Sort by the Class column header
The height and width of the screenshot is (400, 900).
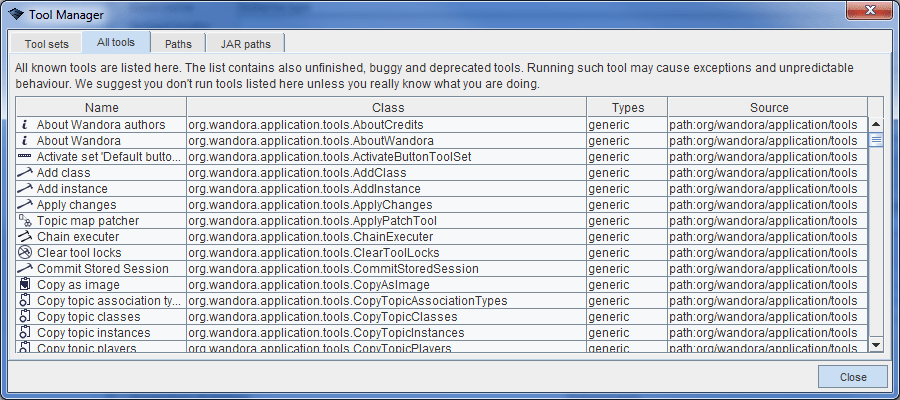[x=388, y=107]
